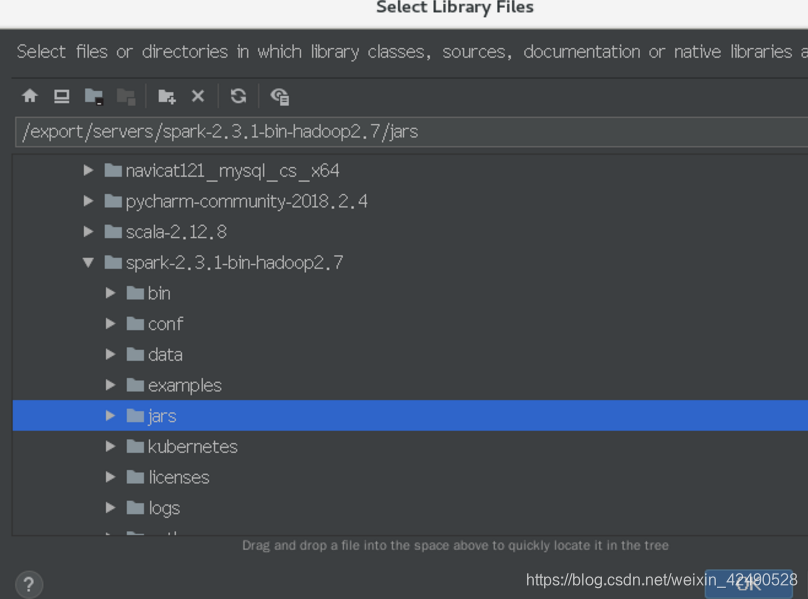The image size is (808, 599).
Task: Go to Home directory icon
Action: pos(30,96)
